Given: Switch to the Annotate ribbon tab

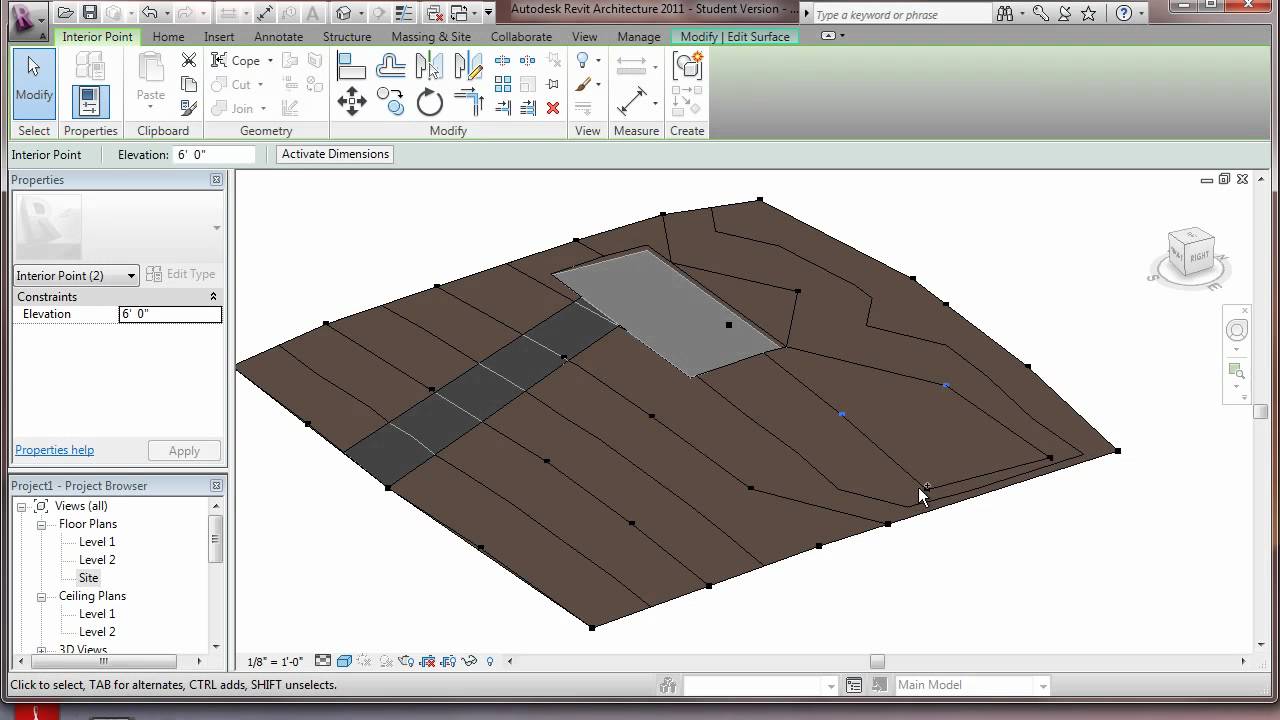Looking at the screenshot, I should tap(278, 37).
